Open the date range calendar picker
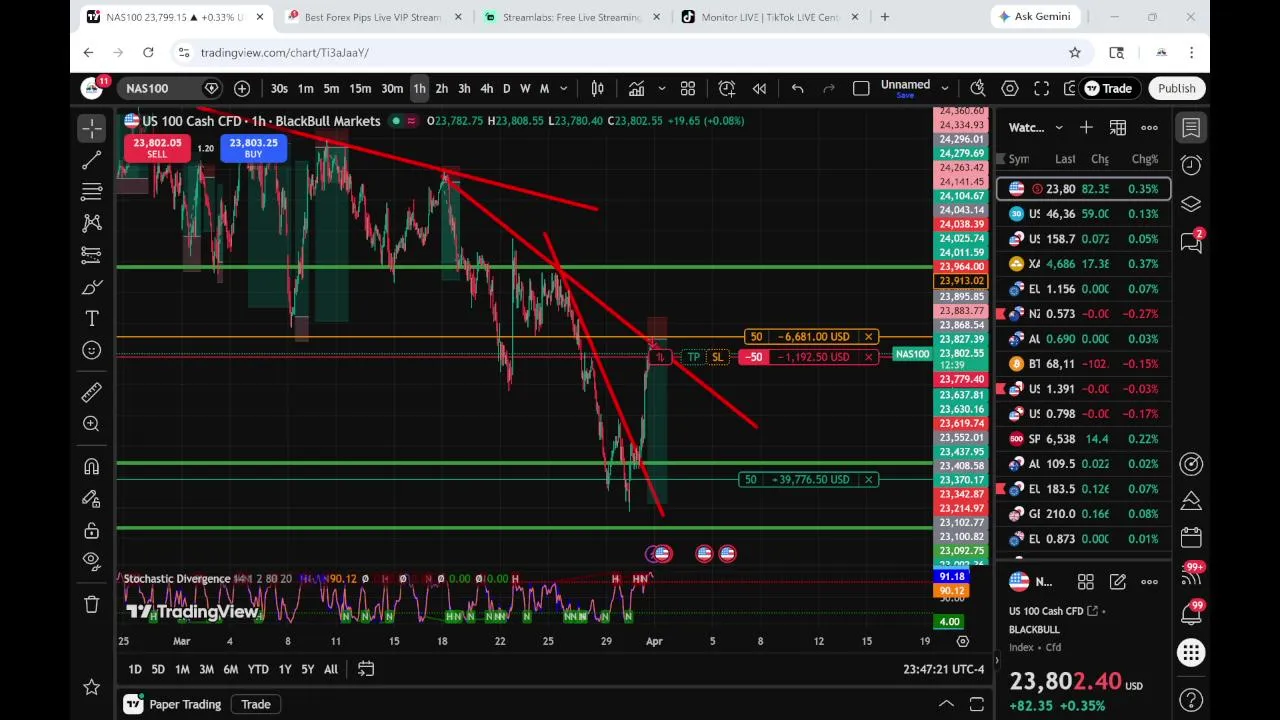Viewport: 1280px width, 720px height. (x=366, y=669)
